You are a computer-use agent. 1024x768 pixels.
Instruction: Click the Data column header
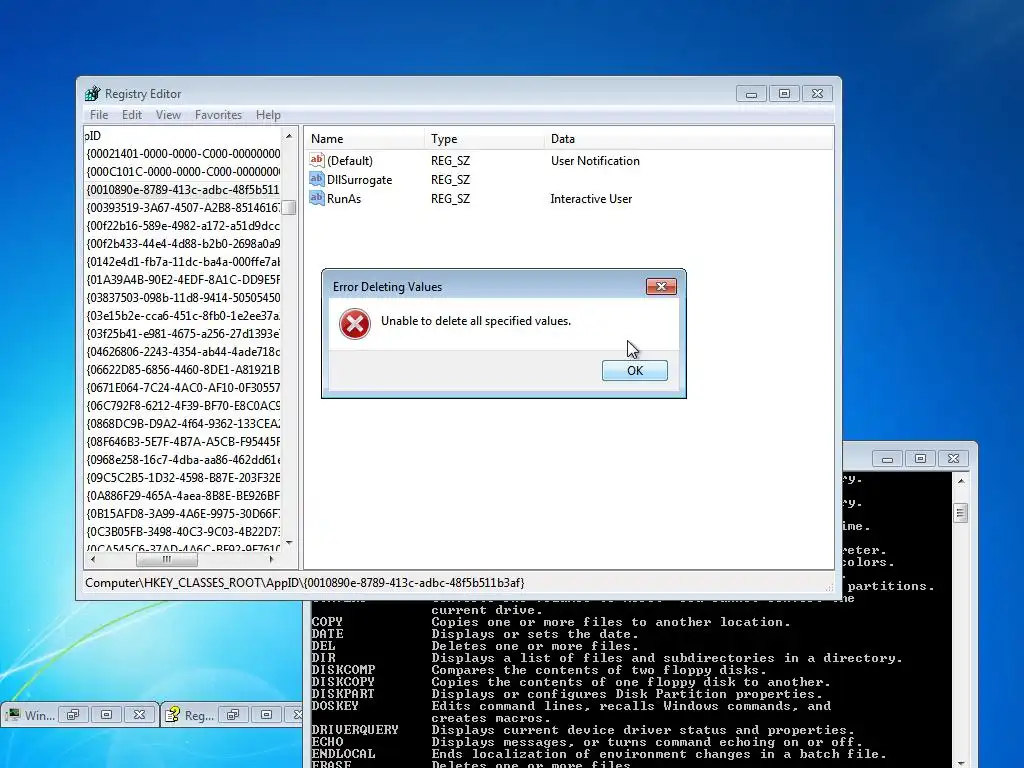(x=688, y=139)
